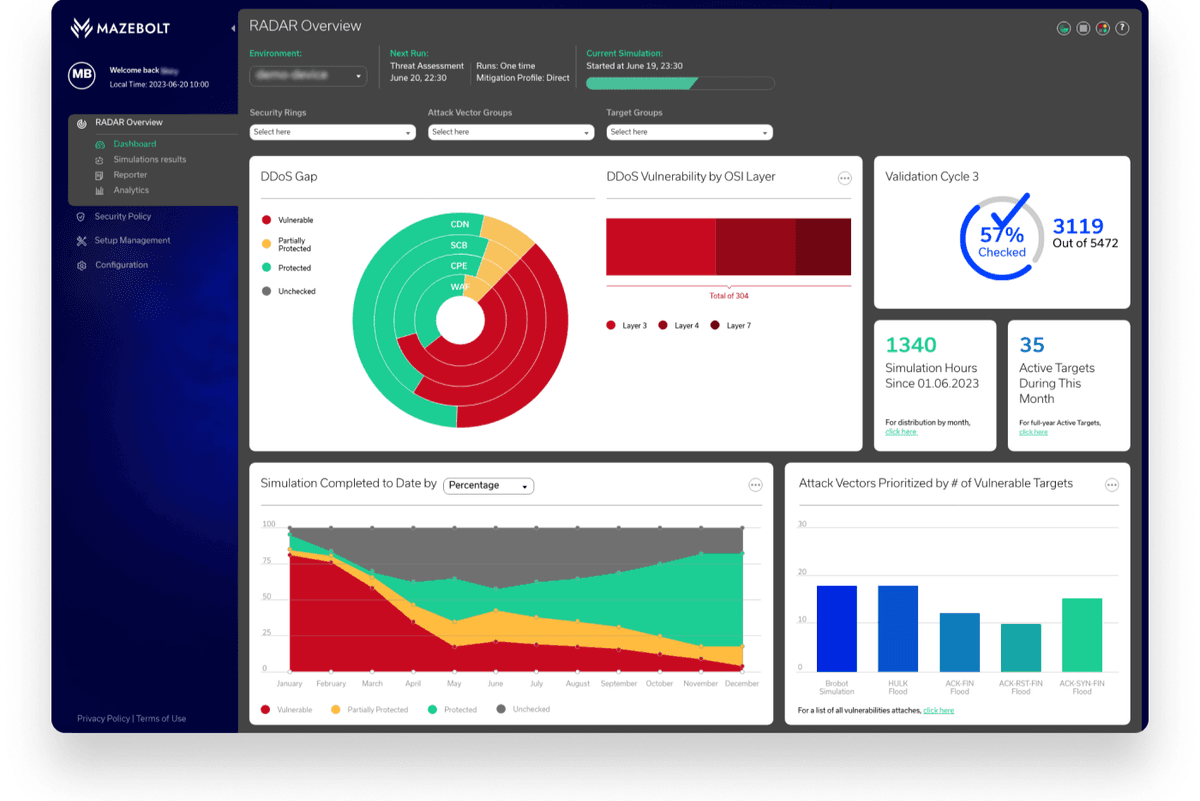Viewport: 1200px width, 801px height.
Task: Click the stop simulation square icon
Action: tap(1083, 28)
